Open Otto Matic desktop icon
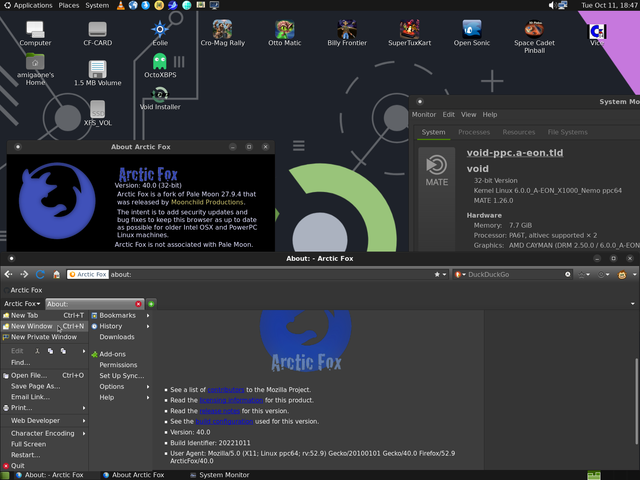Screen dimensions: 640x480 [284, 33]
